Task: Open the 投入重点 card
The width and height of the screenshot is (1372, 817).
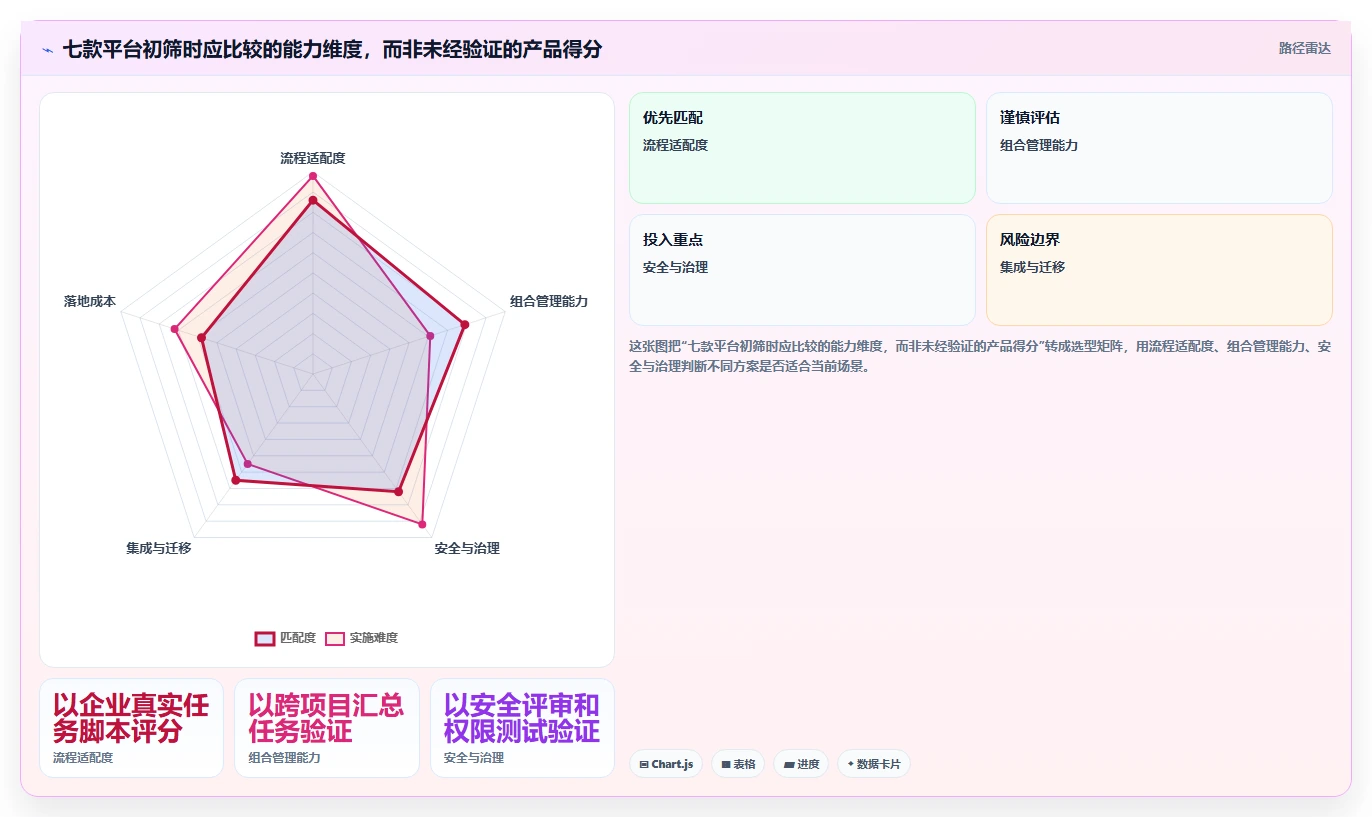Action: (802, 270)
